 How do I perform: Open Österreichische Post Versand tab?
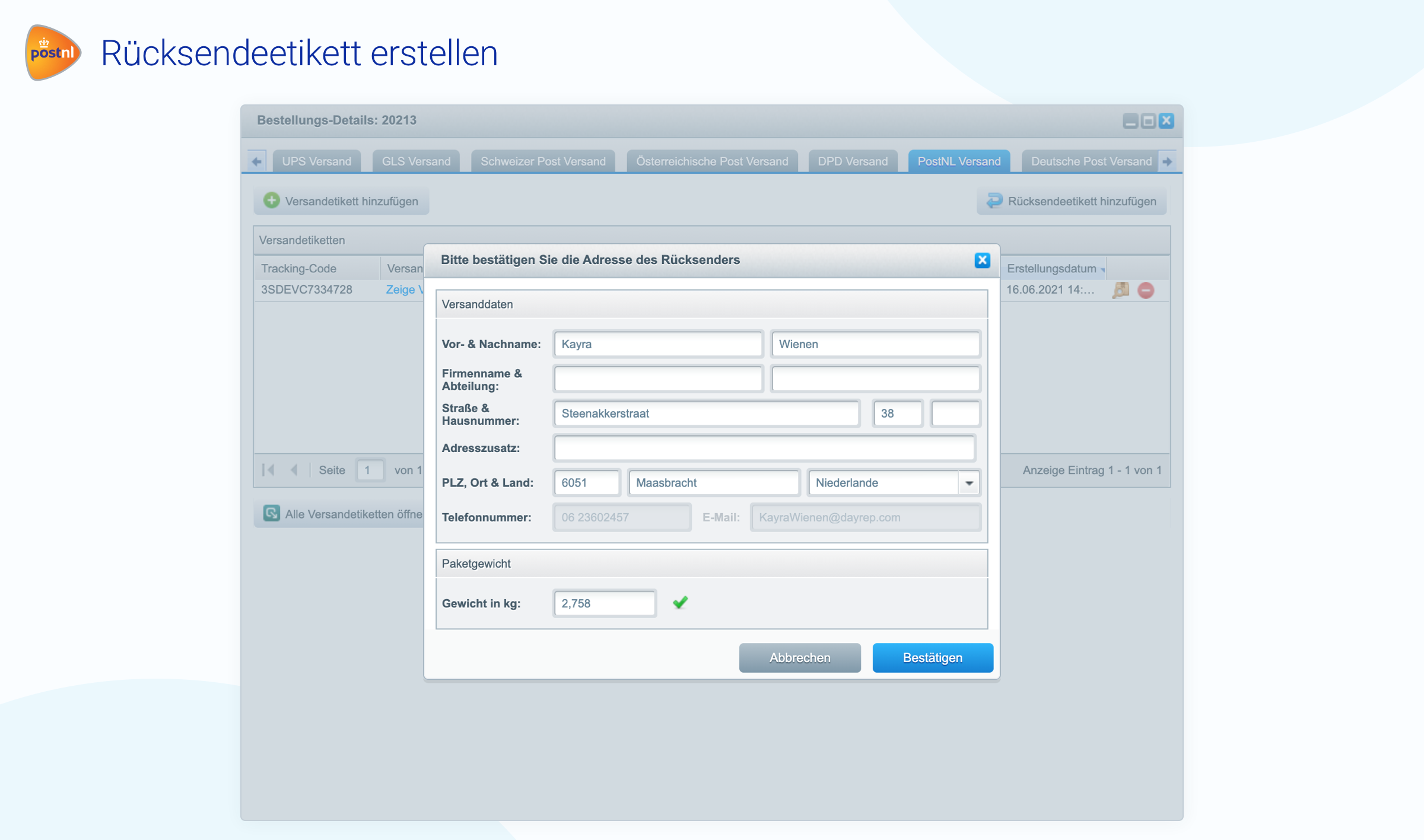(x=712, y=161)
